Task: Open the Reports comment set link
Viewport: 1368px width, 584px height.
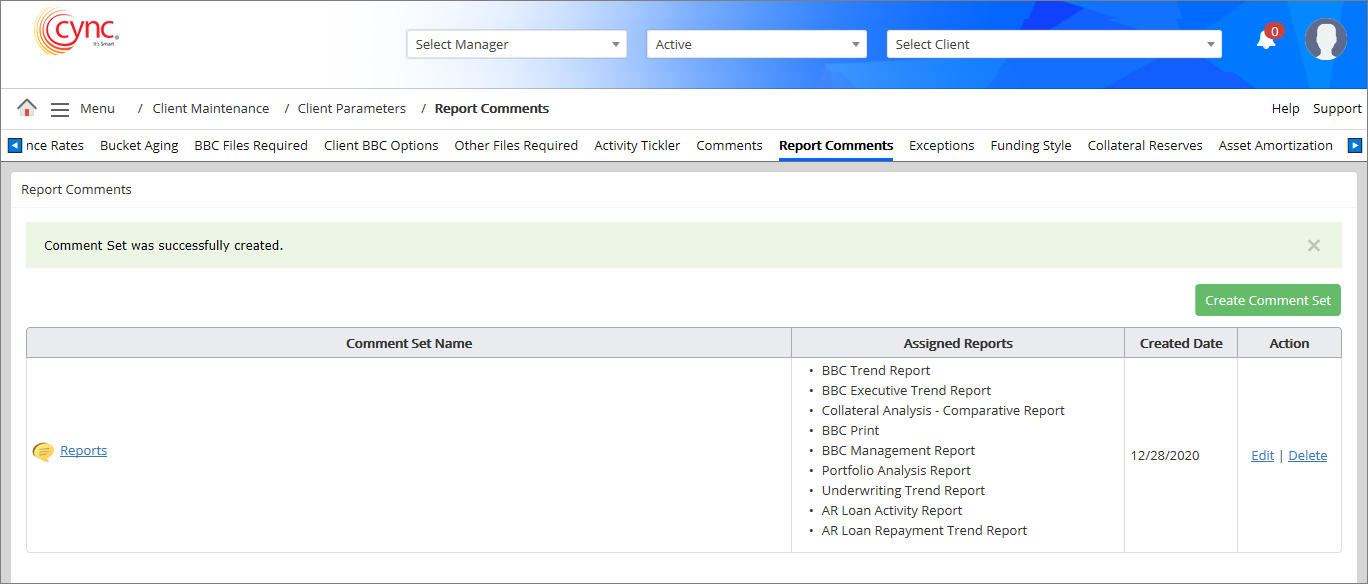Action: (83, 451)
